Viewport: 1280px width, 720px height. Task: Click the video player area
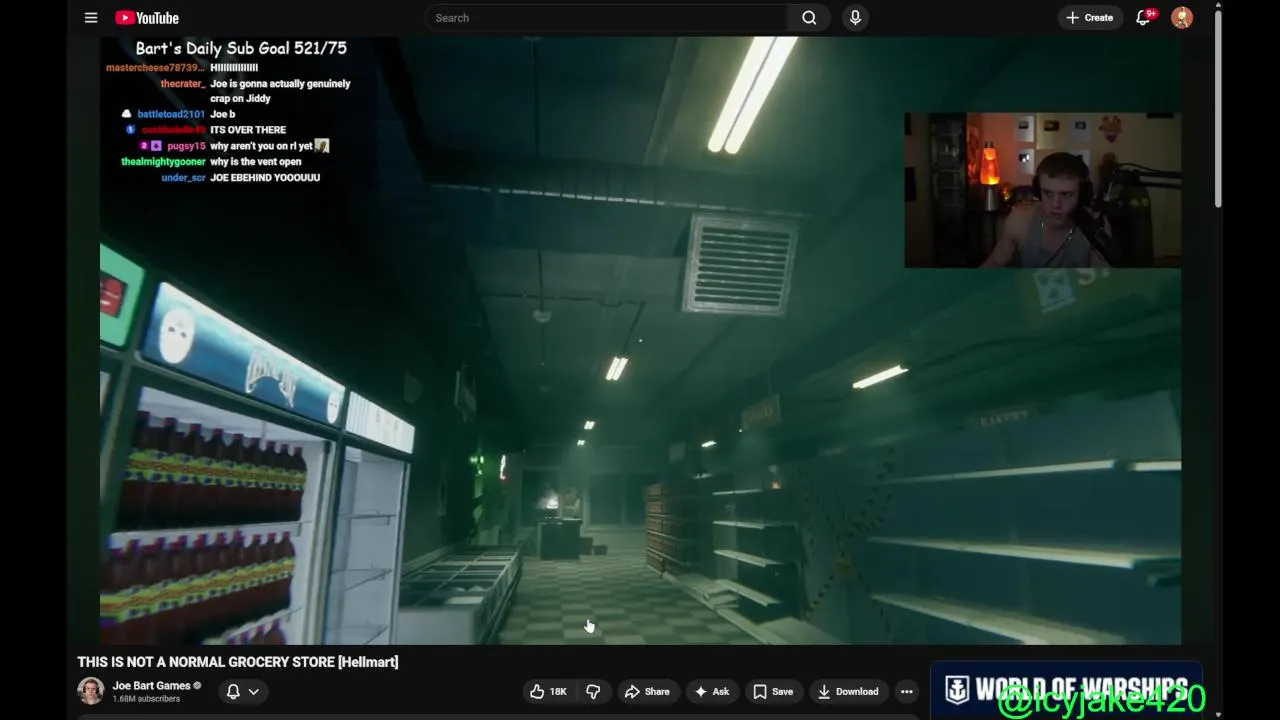tap(640, 340)
